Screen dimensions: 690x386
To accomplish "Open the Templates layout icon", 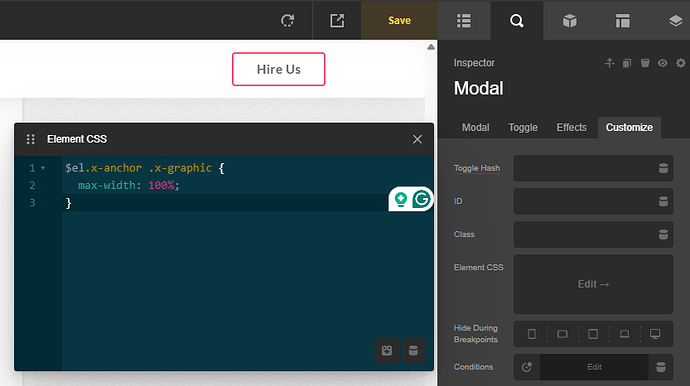I will (623, 21).
